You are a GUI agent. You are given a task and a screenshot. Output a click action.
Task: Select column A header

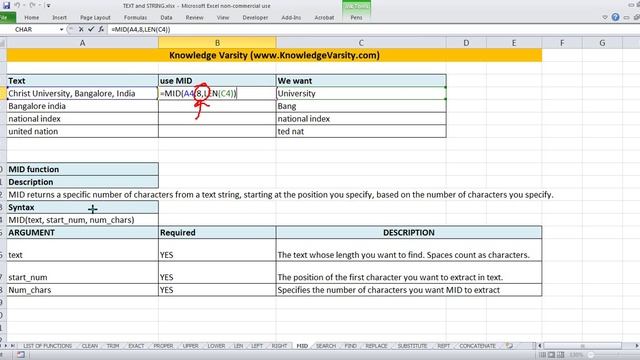(82, 43)
